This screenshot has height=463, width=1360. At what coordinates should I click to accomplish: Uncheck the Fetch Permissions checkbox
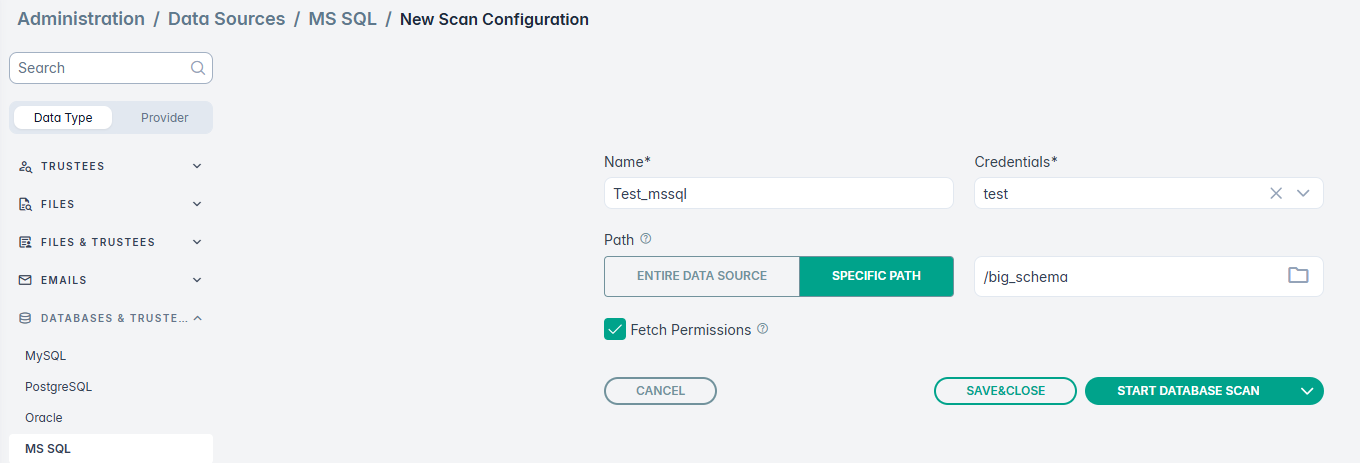[615, 329]
